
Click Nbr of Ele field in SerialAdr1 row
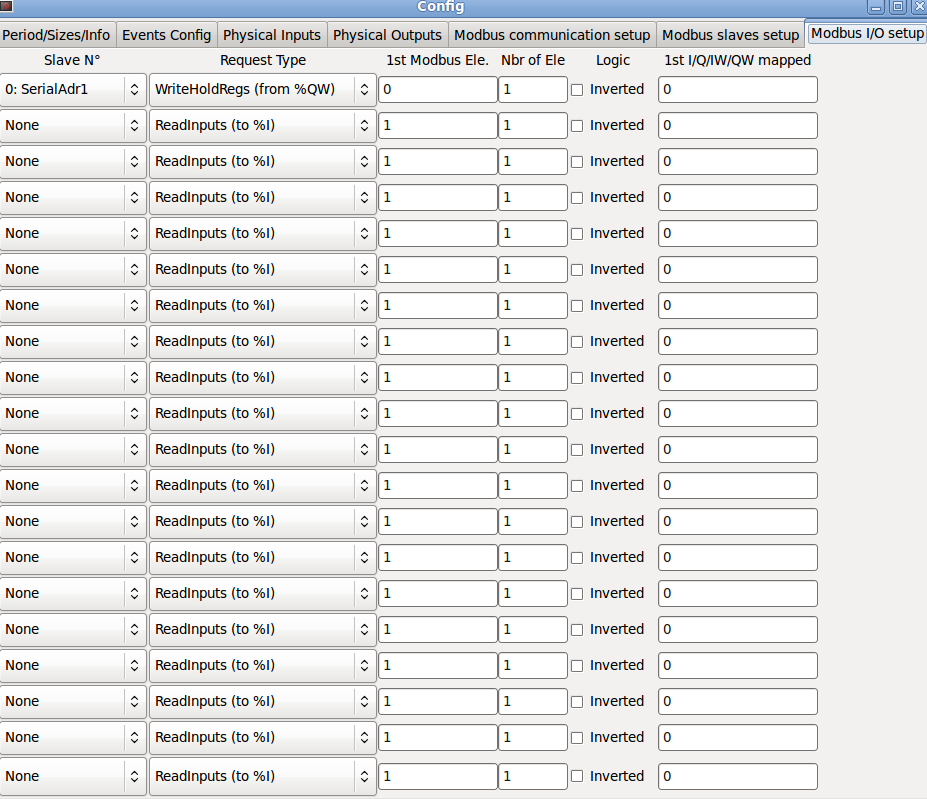pyautogui.click(x=533, y=90)
